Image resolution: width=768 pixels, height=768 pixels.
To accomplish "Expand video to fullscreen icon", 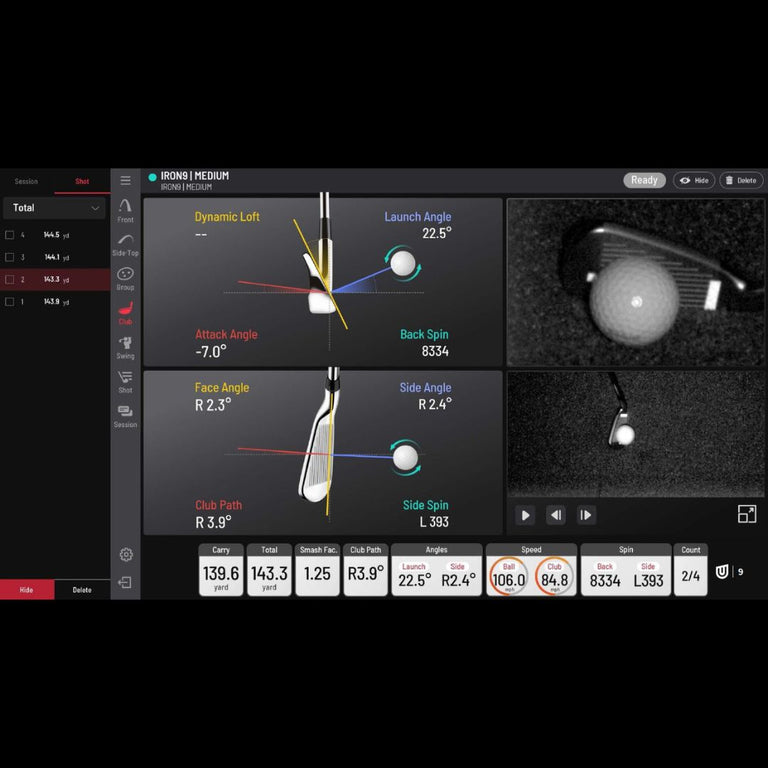I will point(746,514).
